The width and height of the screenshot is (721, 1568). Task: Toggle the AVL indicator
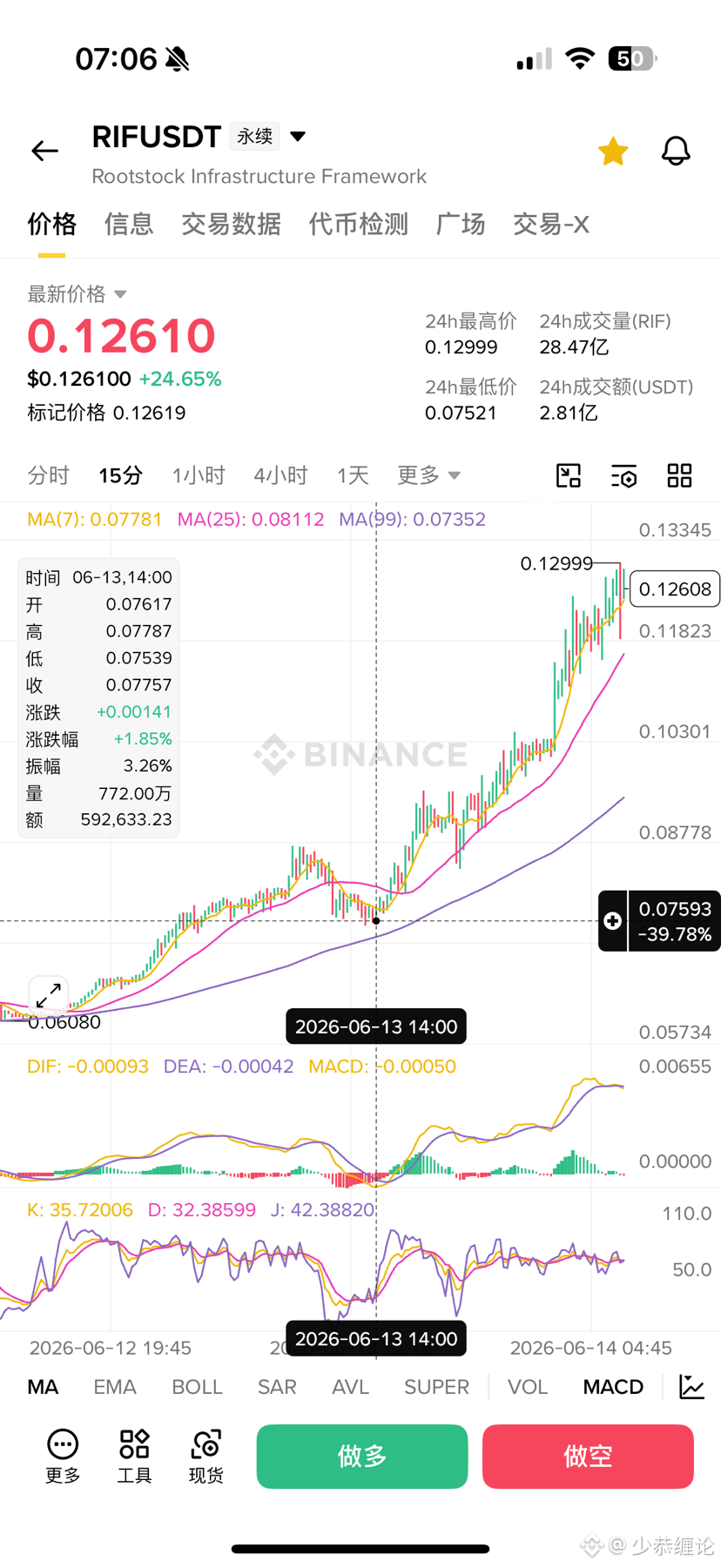(x=350, y=1387)
